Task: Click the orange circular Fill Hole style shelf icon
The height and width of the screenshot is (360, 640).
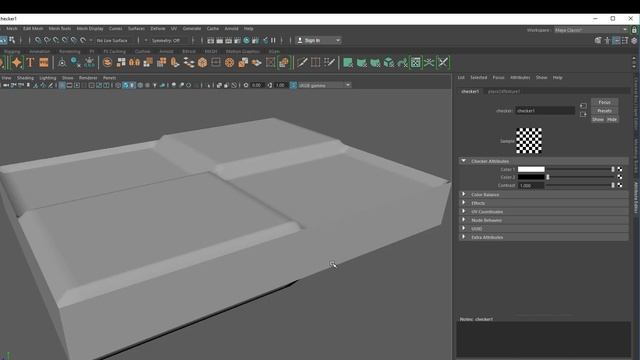Action: pos(229,62)
